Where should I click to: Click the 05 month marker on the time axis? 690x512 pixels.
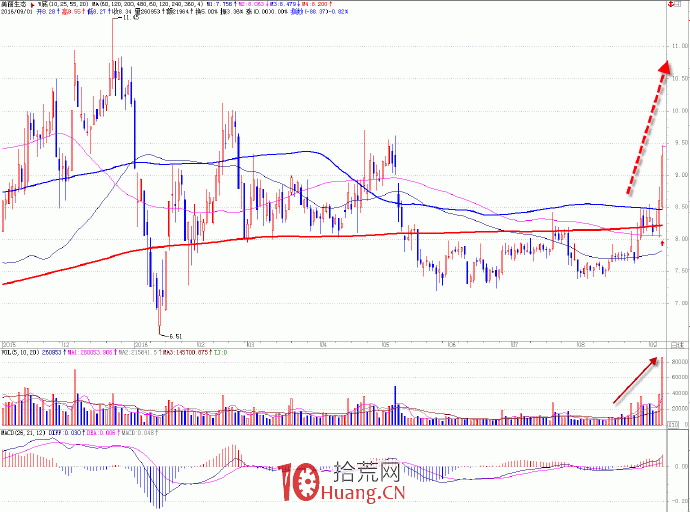[x=385, y=345]
